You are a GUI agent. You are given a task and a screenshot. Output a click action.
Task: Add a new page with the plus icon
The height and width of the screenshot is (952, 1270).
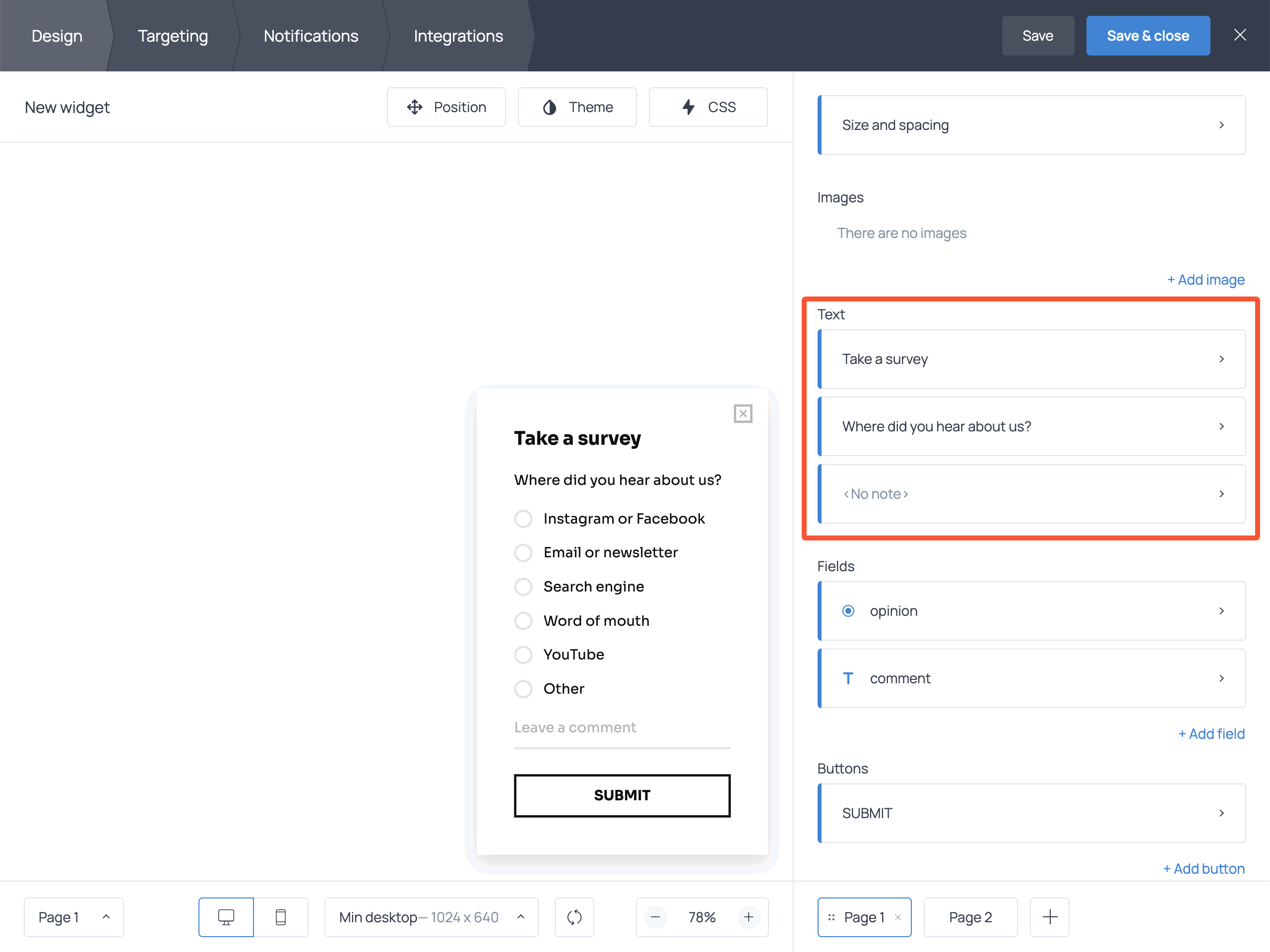[x=1049, y=916]
